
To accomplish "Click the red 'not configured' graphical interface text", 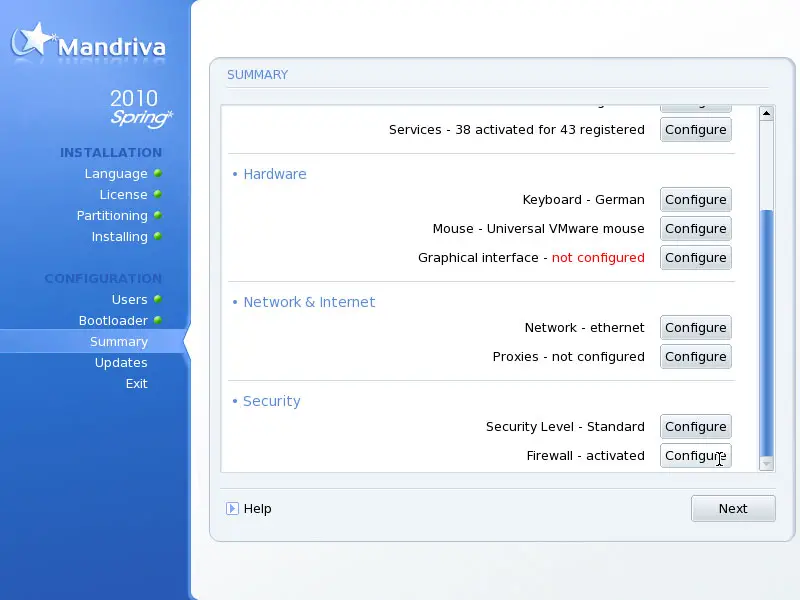I will (x=598, y=258).
